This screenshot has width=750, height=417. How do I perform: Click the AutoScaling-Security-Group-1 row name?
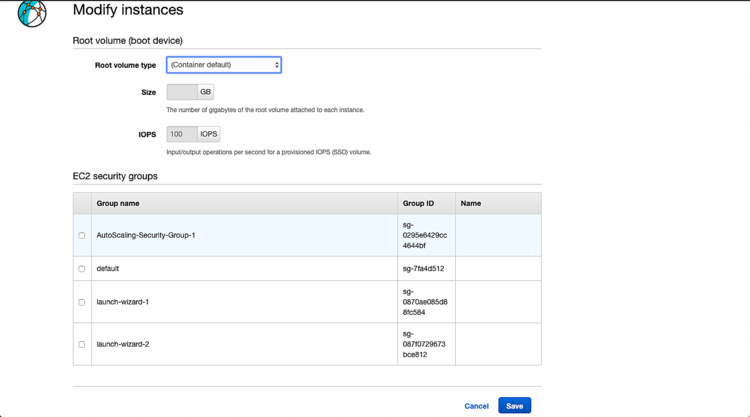pos(146,236)
